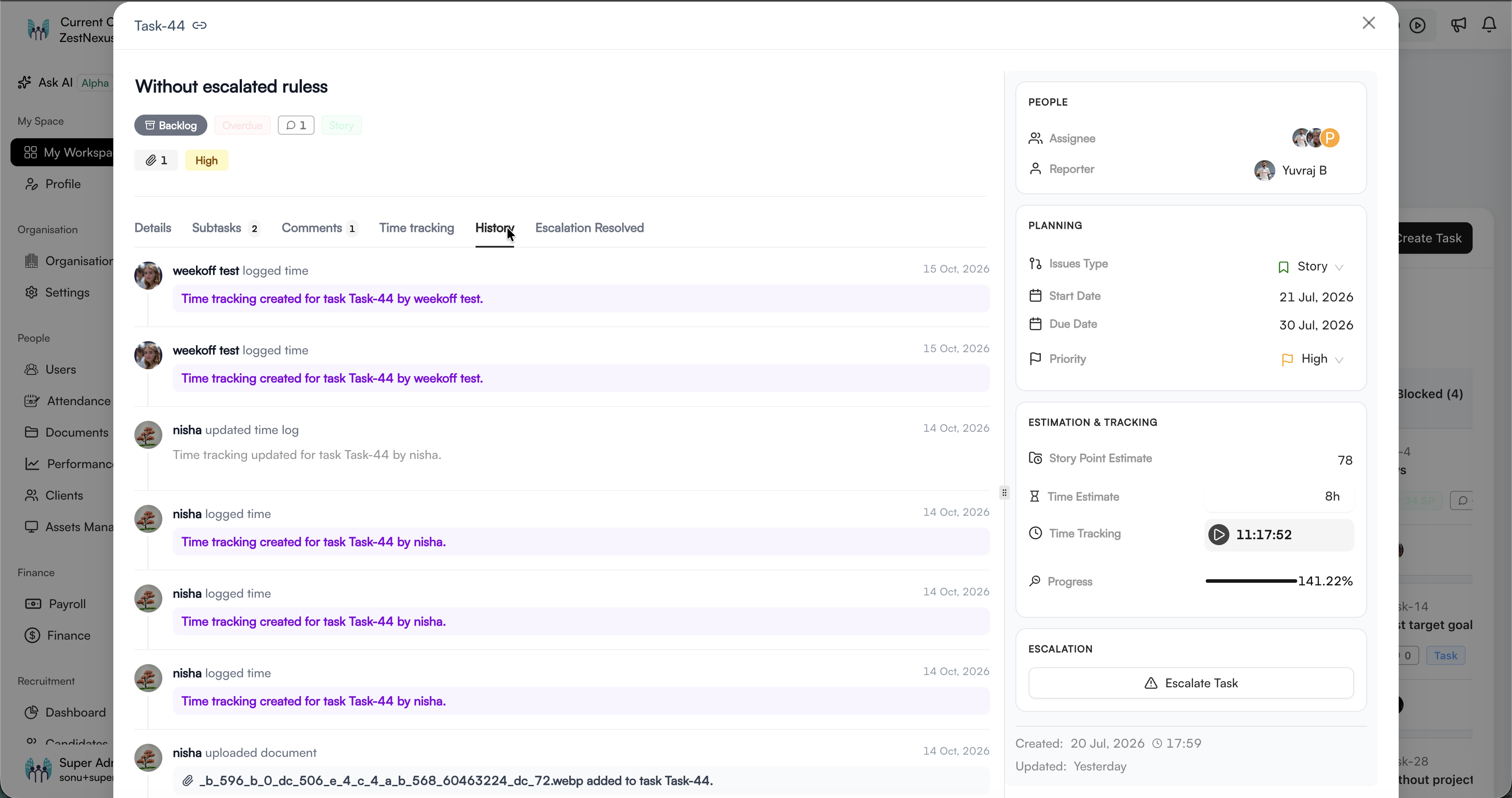Click the Blocked (4) column header
The width and height of the screenshot is (1512, 798).
1431,394
